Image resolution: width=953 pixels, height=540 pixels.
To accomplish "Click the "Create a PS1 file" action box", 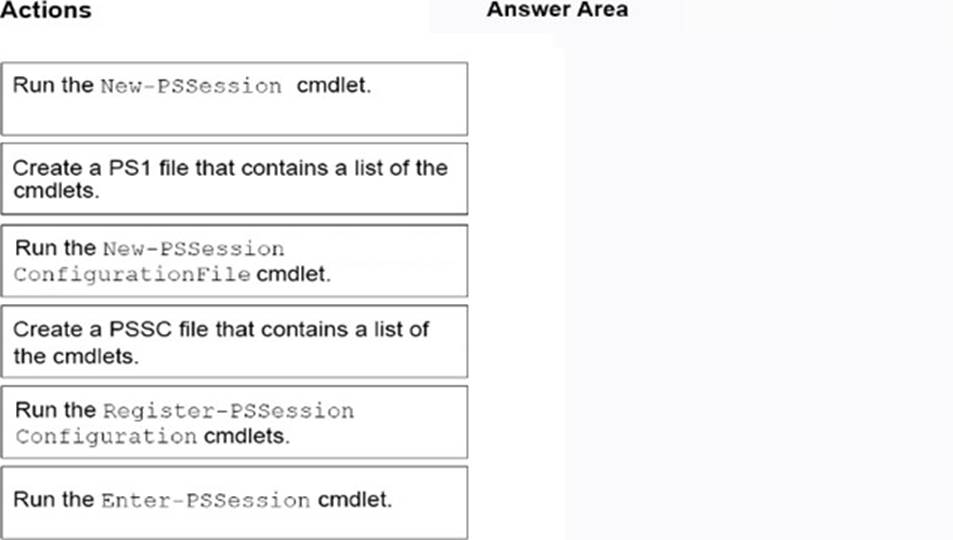I will [x=234, y=179].
